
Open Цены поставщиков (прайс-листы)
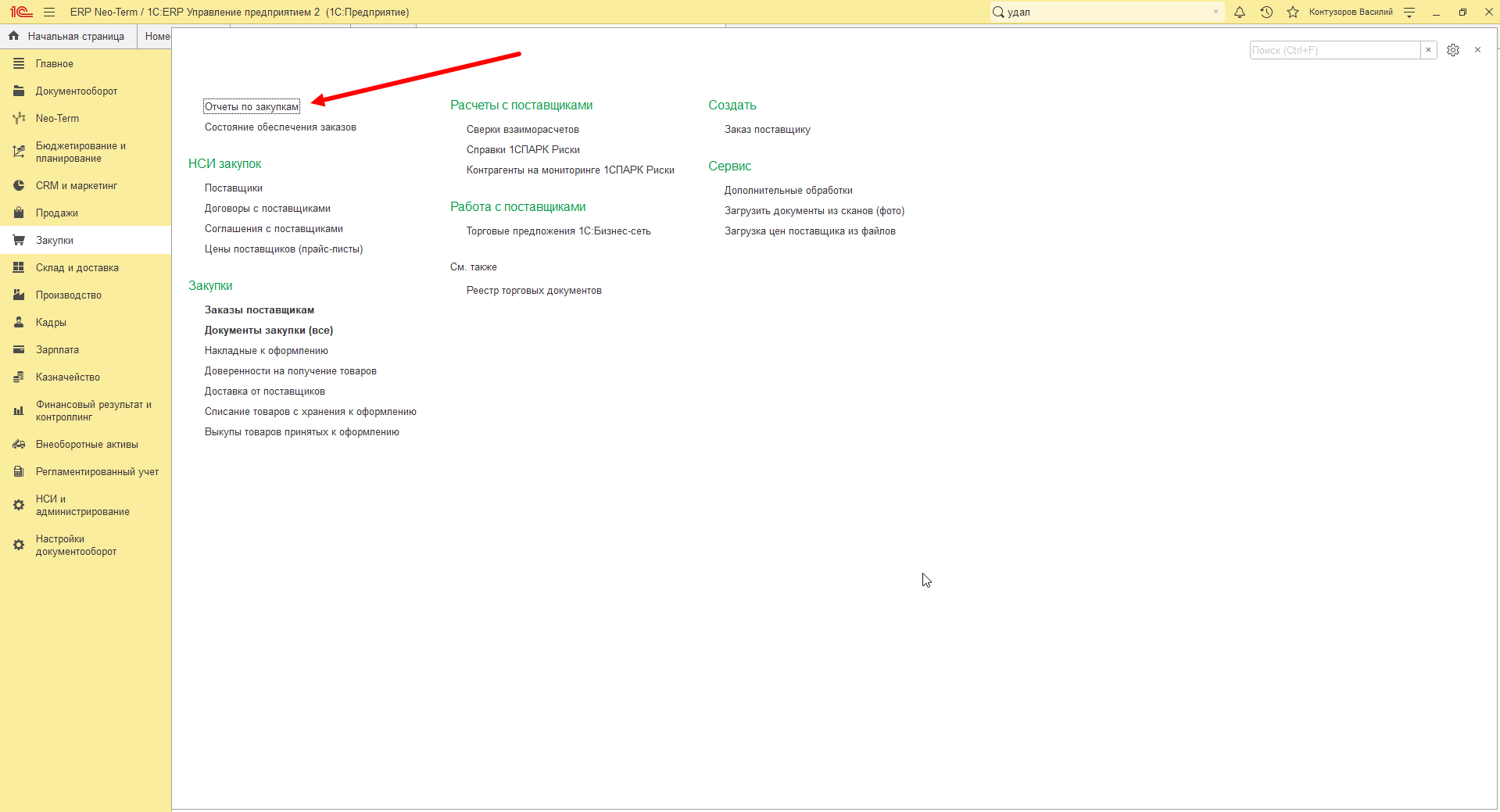284,249
